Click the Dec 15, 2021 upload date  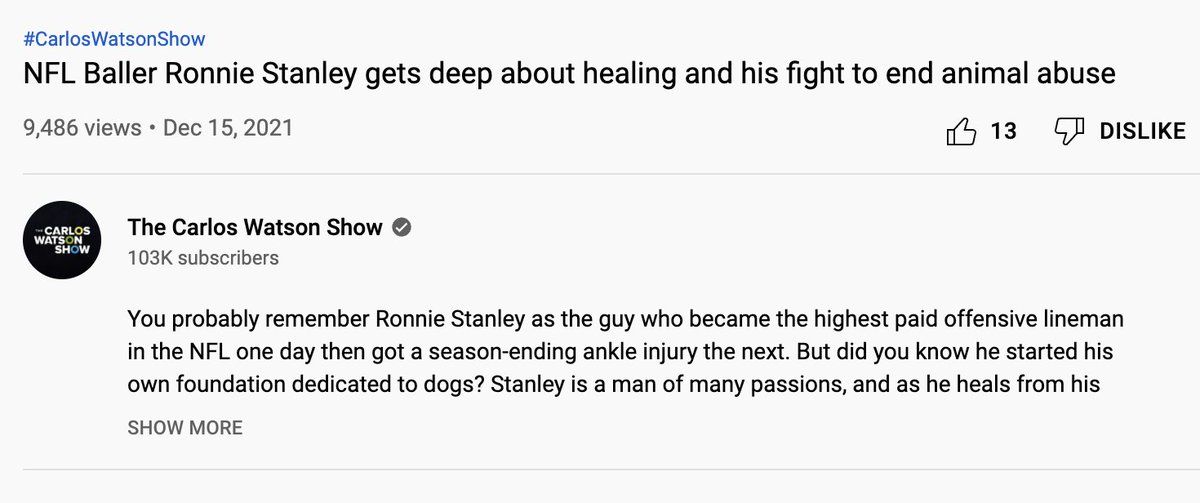click(227, 129)
